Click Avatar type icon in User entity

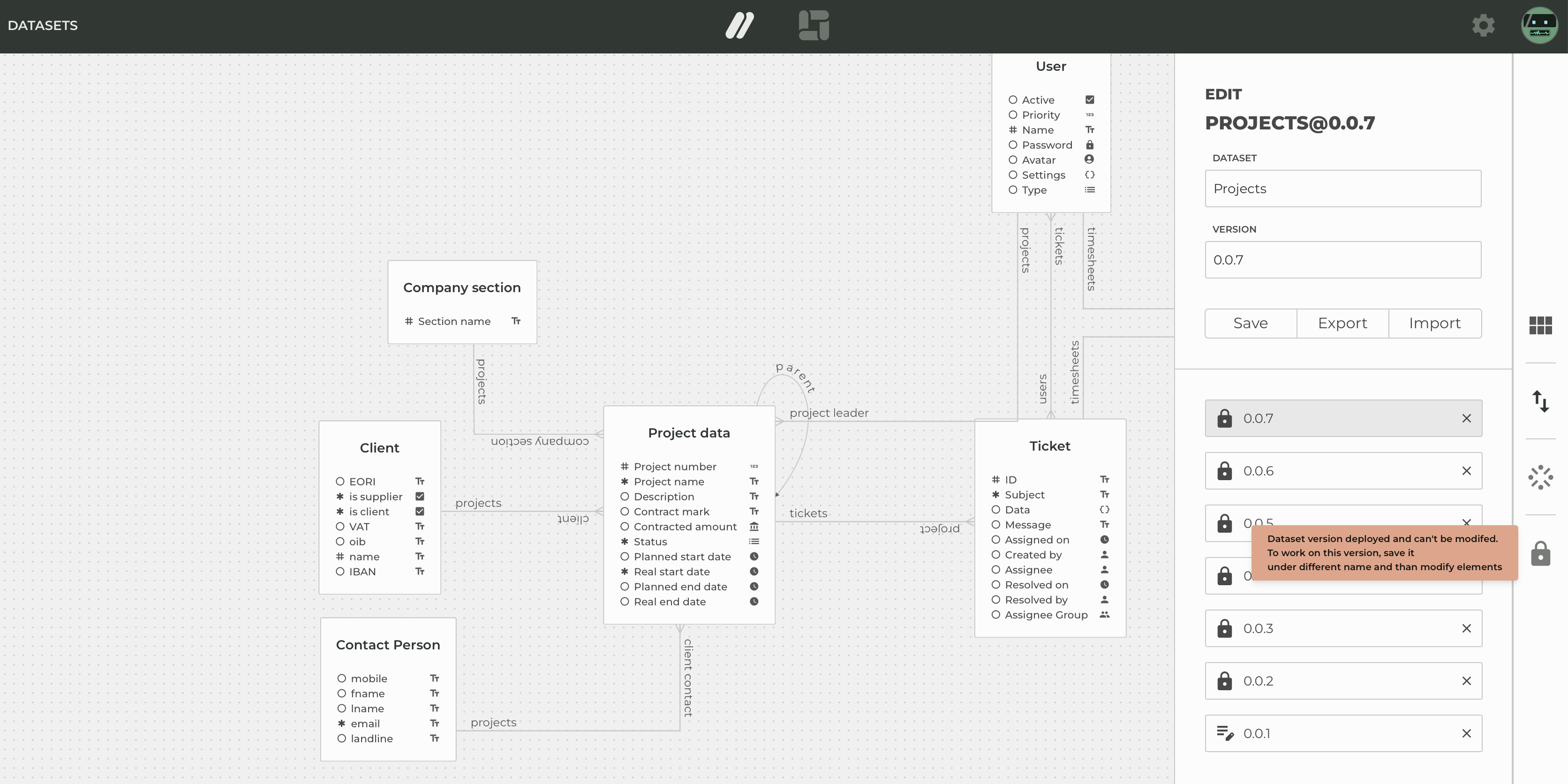tap(1090, 159)
